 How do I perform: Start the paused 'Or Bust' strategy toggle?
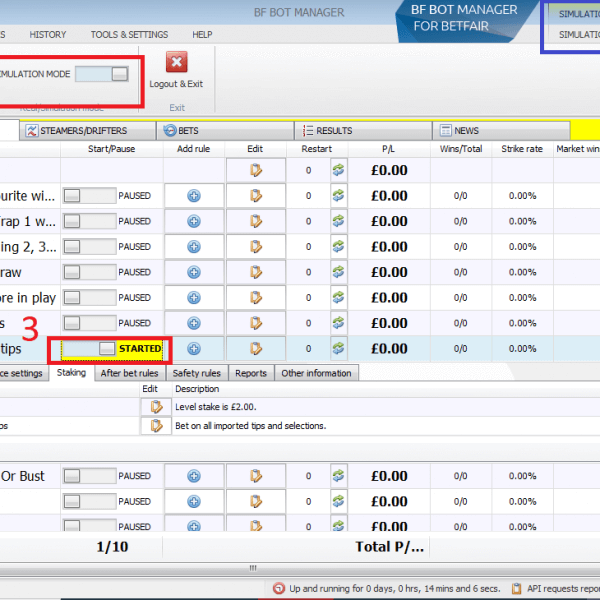click(90, 476)
